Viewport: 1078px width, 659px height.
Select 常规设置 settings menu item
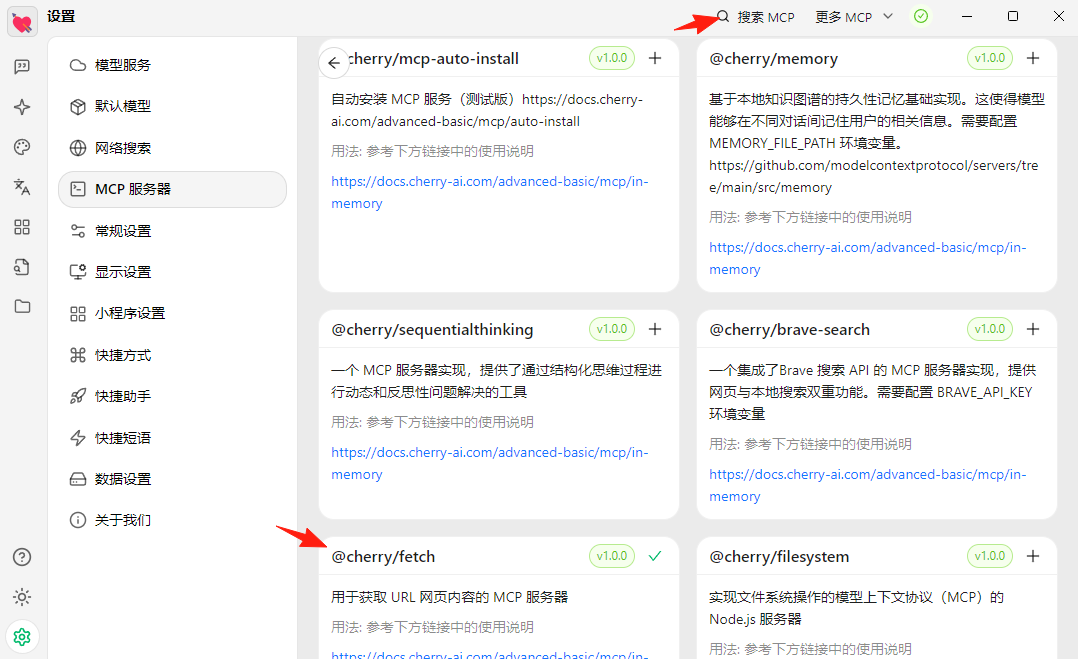(x=173, y=231)
